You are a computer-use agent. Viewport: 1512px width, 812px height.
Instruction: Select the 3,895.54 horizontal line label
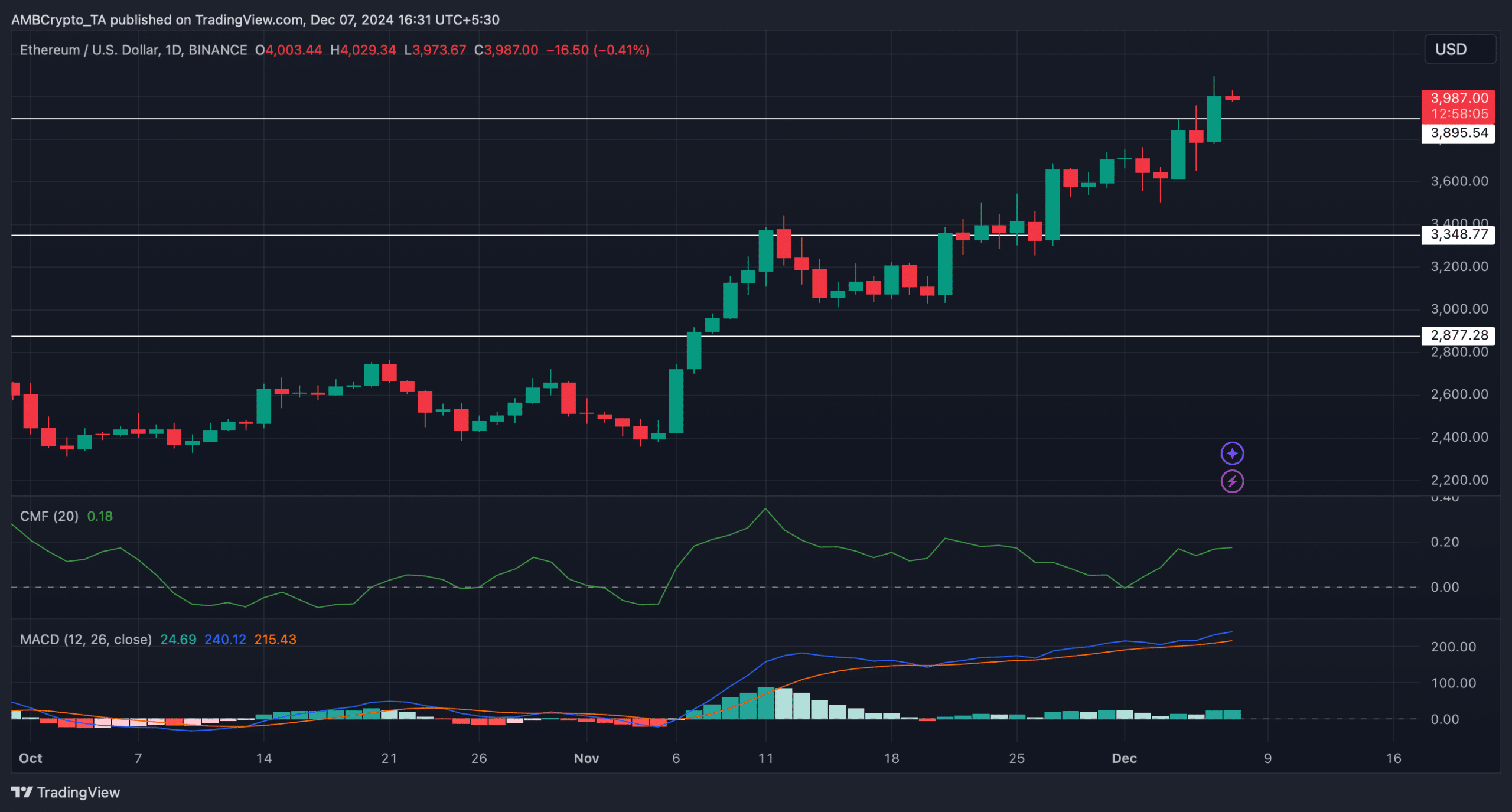(1458, 133)
